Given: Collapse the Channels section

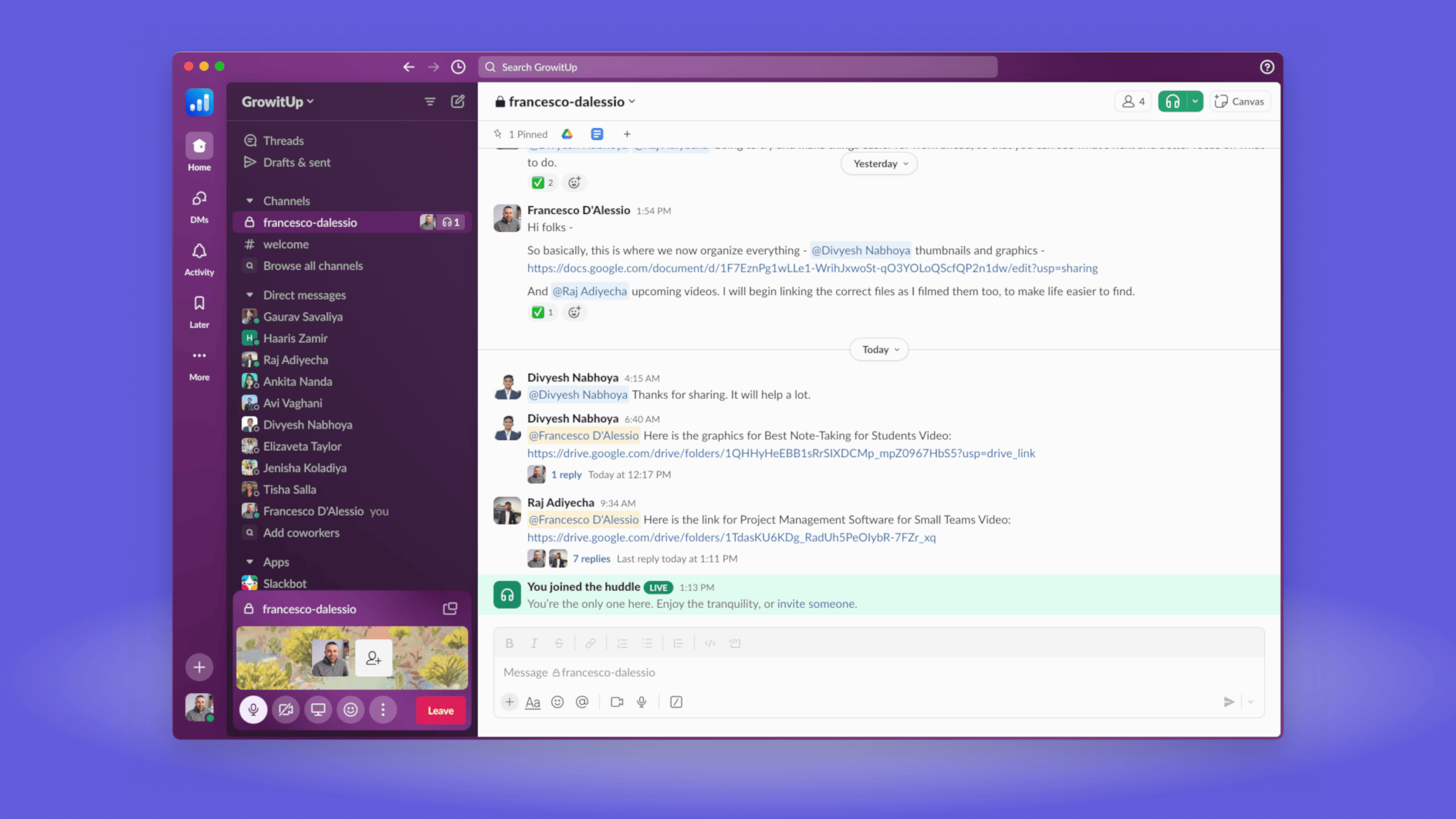Looking at the screenshot, I should (250, 201).
